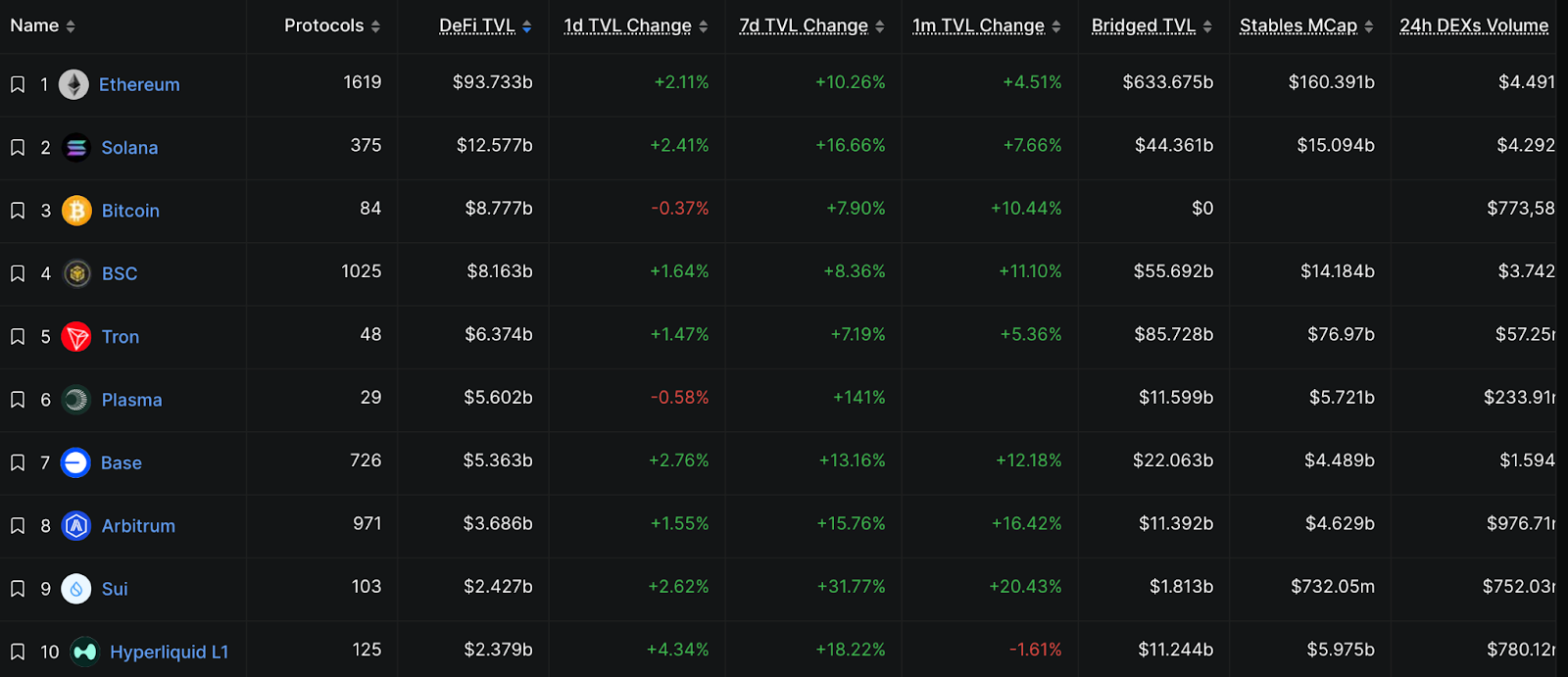Click the 7d TVL Change column header
Viewport: 1568px width, 677px height.
pos(804,26)
